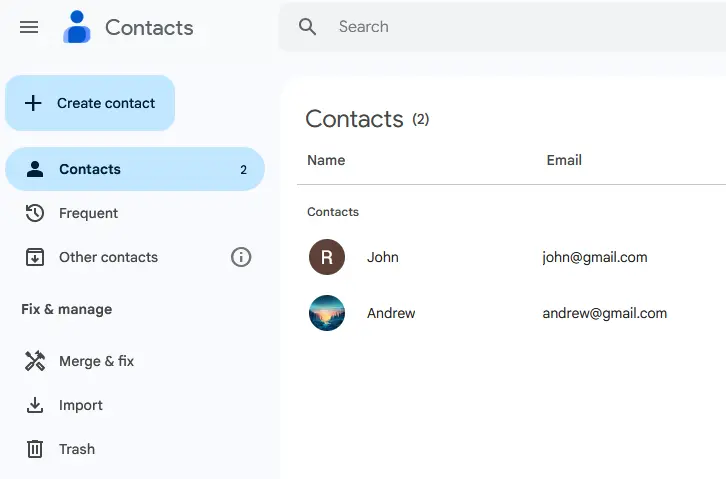Click the Merge & fix tools icon
Image resolution: width=726 pixels, height=479 pixels.
(x=35, y=361)
